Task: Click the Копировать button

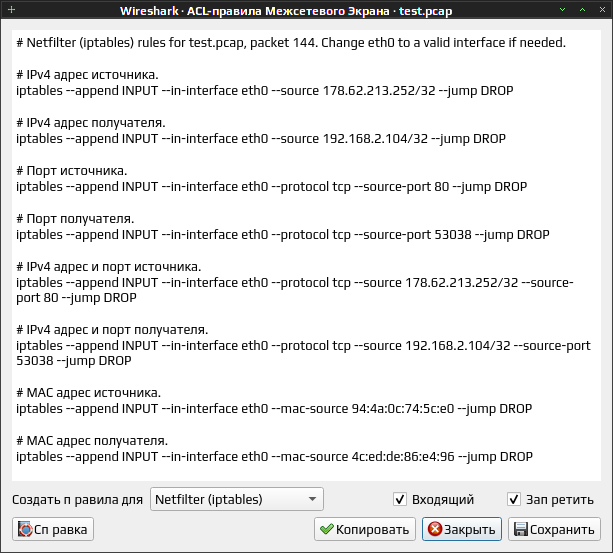Action: pos(364,530)
